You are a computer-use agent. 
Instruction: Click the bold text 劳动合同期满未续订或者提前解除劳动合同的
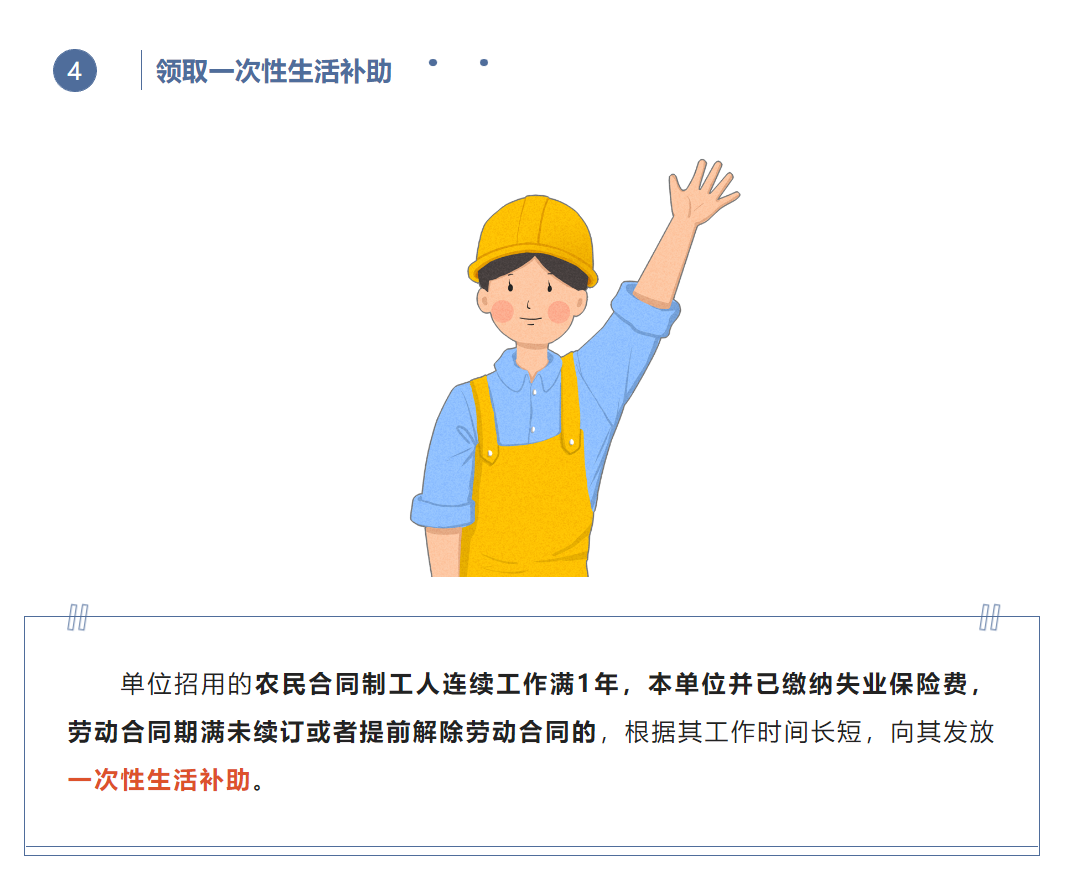pos(332,732)
